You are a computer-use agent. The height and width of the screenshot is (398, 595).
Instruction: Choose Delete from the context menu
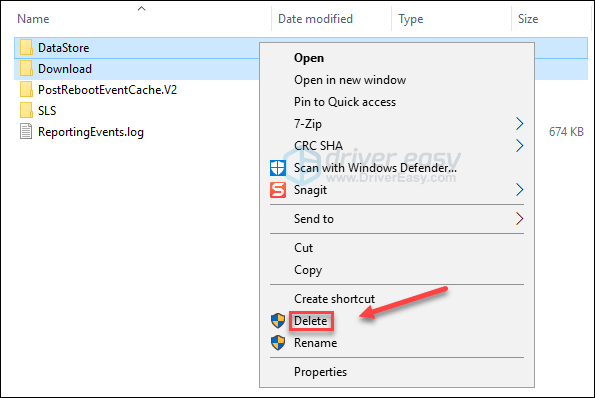pyautogui.click(x=311, y=321)
